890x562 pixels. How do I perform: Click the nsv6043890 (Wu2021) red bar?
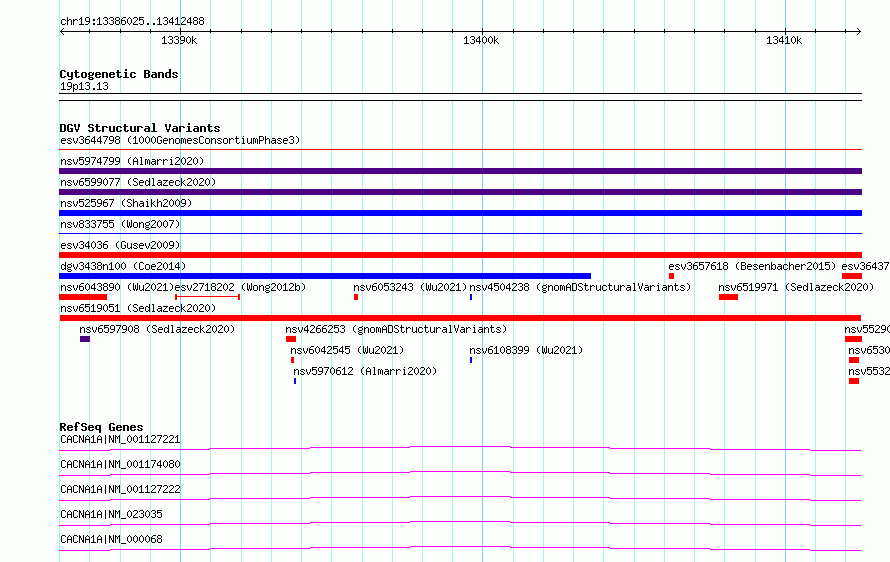tap(83, 297)
